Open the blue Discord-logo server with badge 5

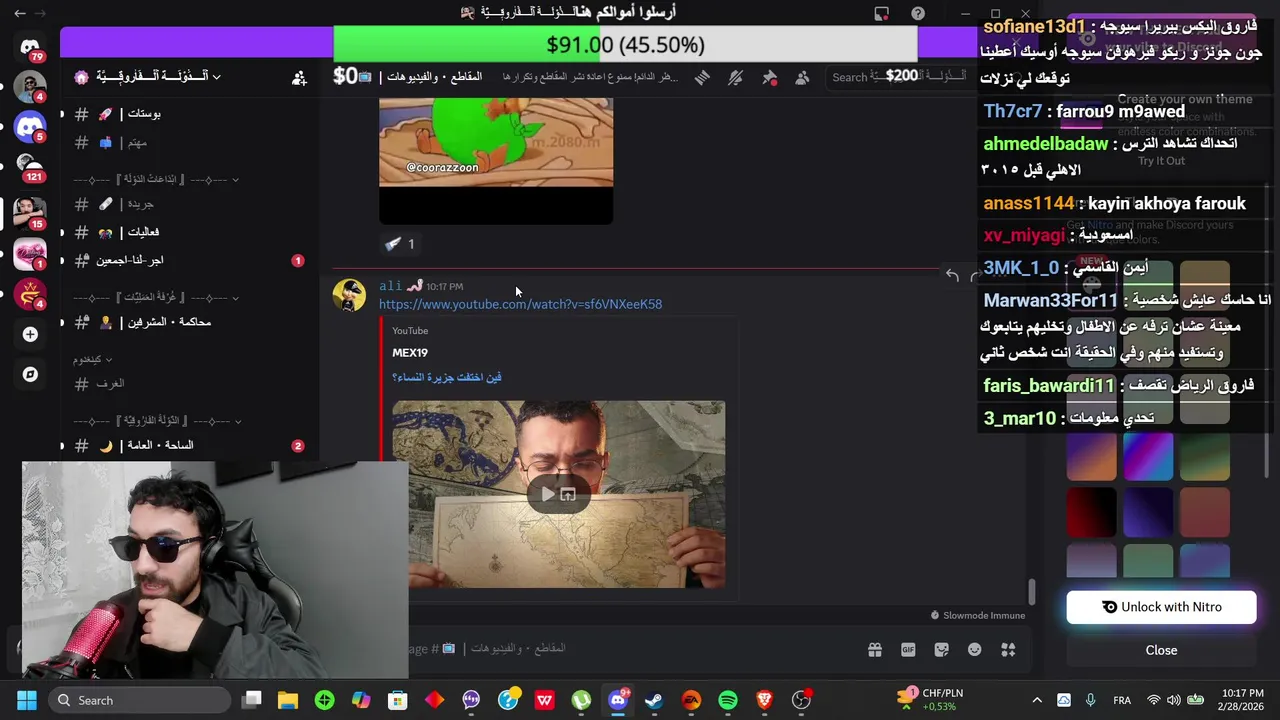point(30,127)
